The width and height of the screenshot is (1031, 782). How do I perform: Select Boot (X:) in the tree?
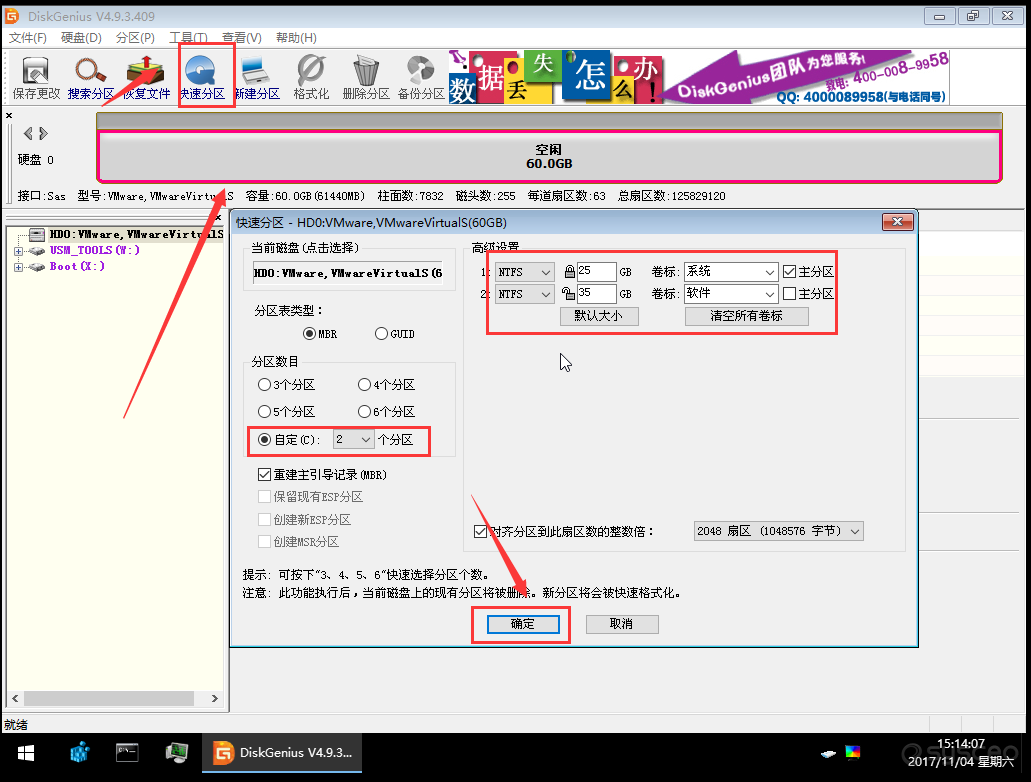point(77,266)
